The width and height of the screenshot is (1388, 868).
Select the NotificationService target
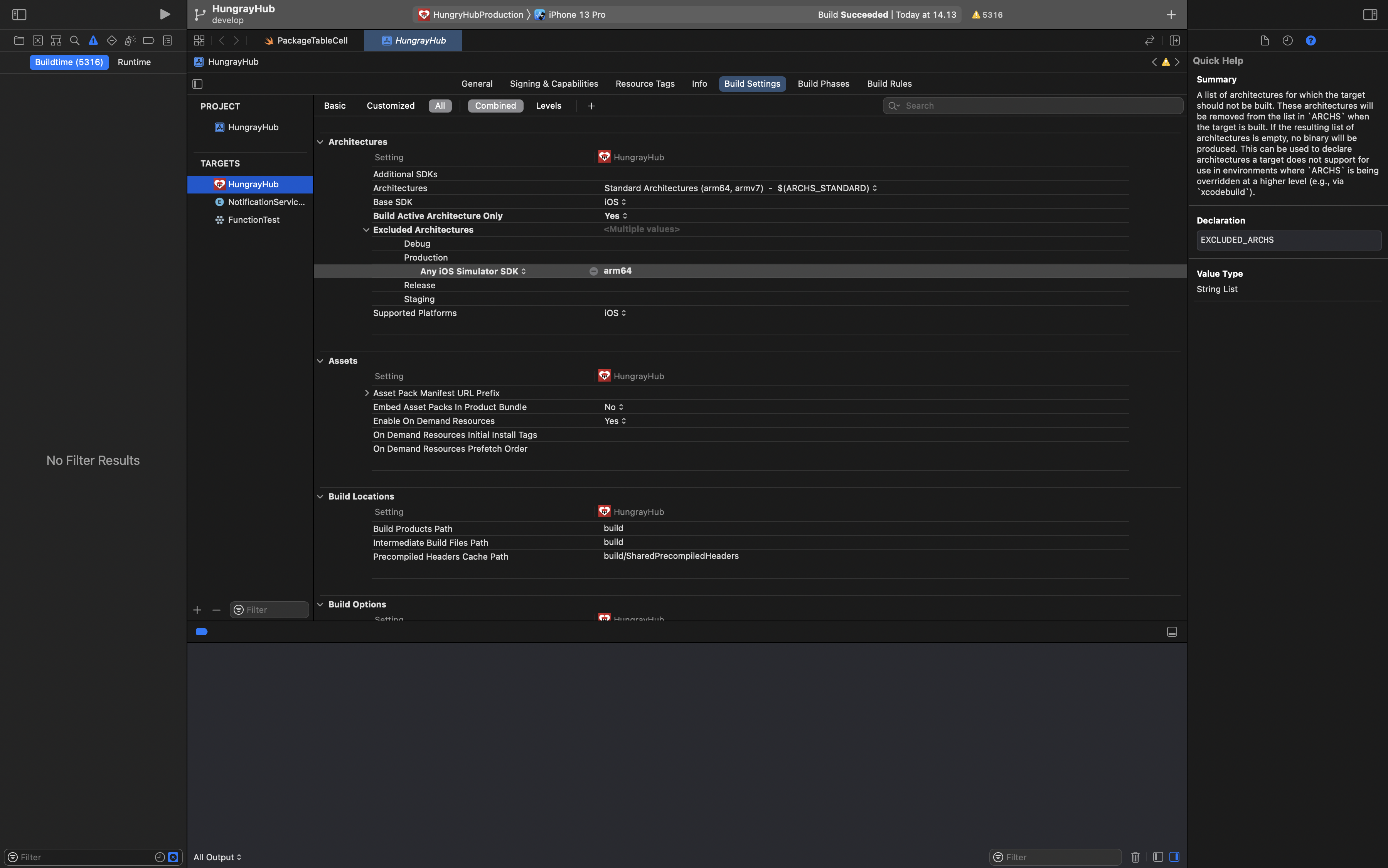[265, 202]
